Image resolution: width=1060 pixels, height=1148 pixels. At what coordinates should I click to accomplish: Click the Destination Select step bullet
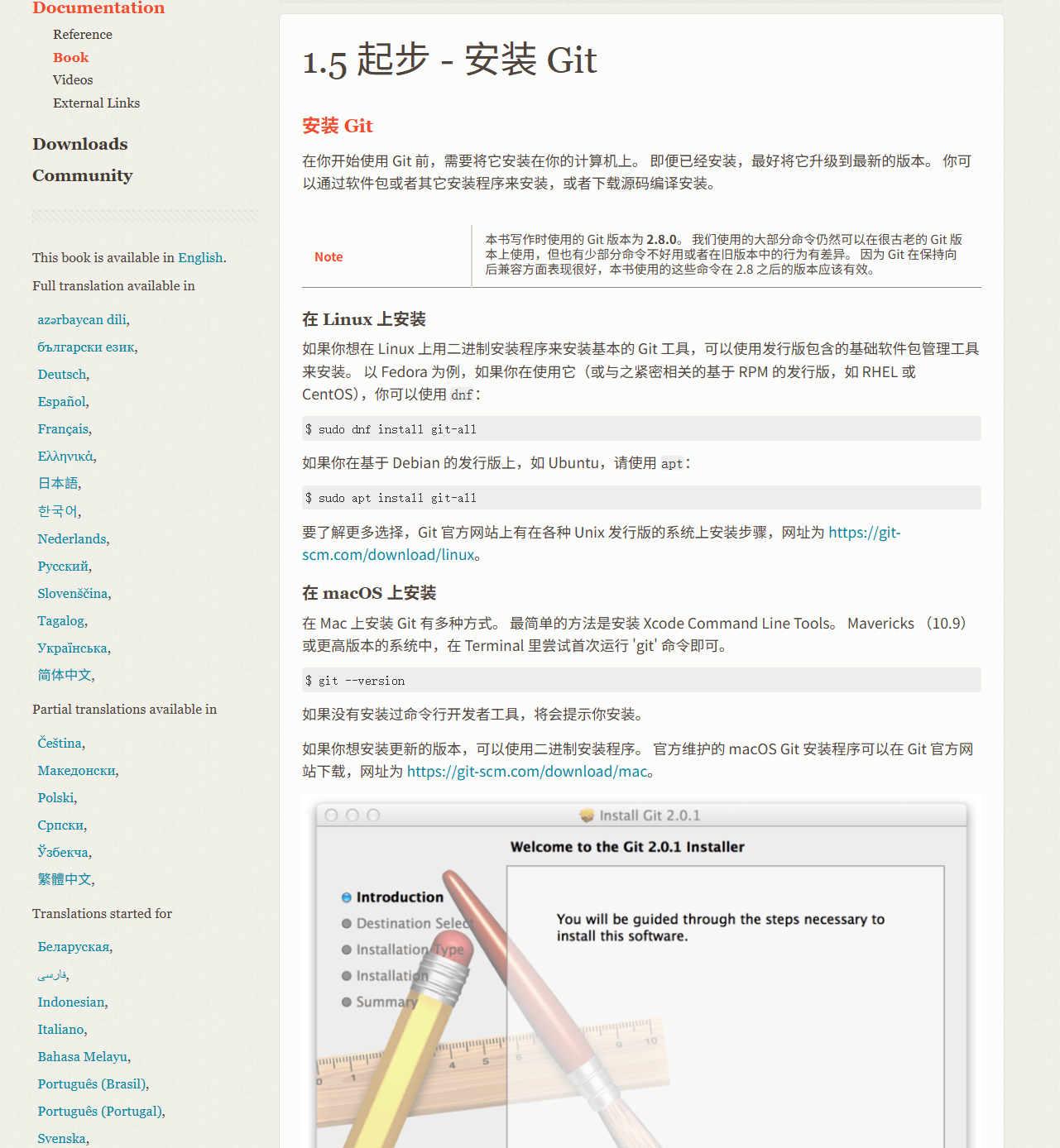(x=347, y=923)
